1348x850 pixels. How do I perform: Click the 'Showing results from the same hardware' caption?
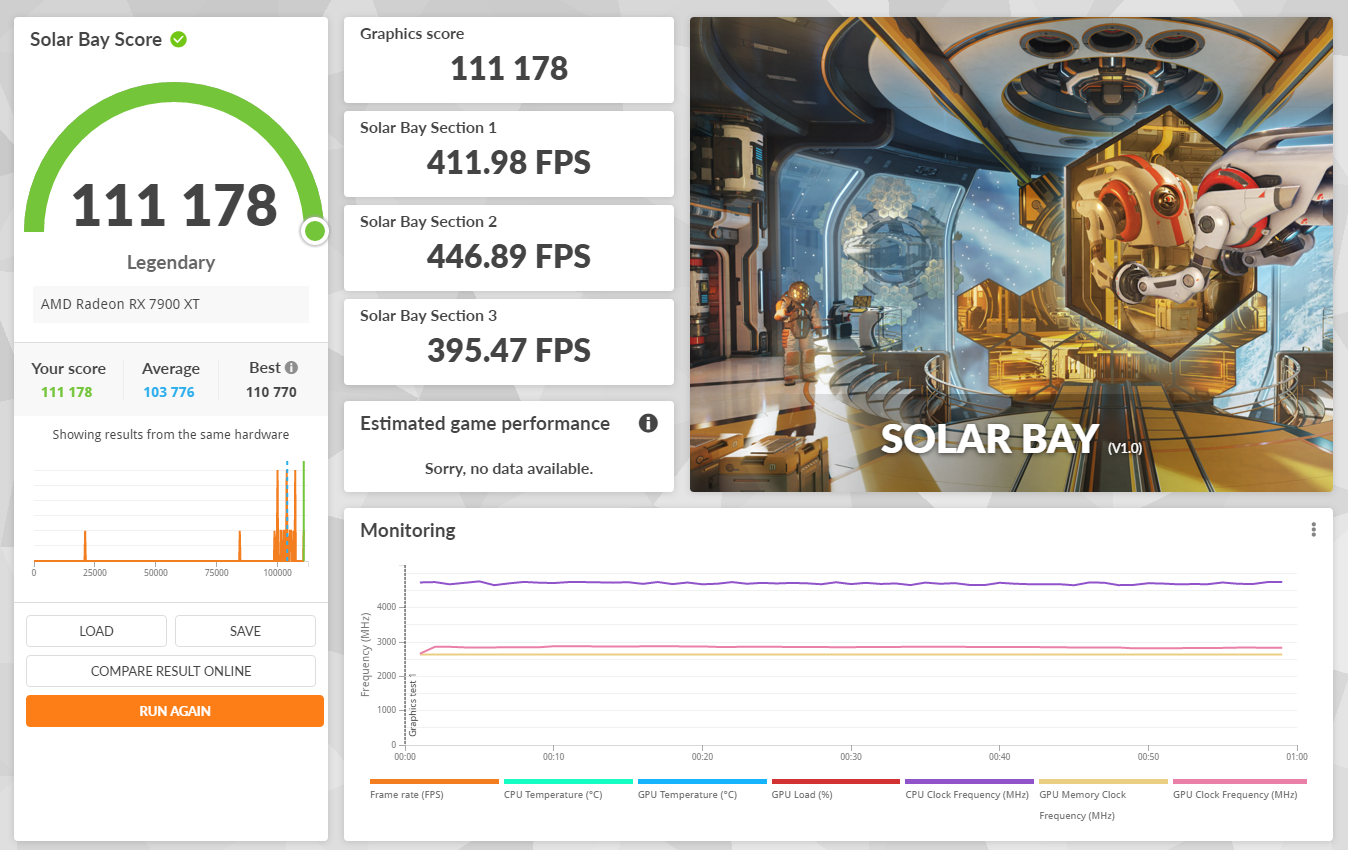(171, 435)
